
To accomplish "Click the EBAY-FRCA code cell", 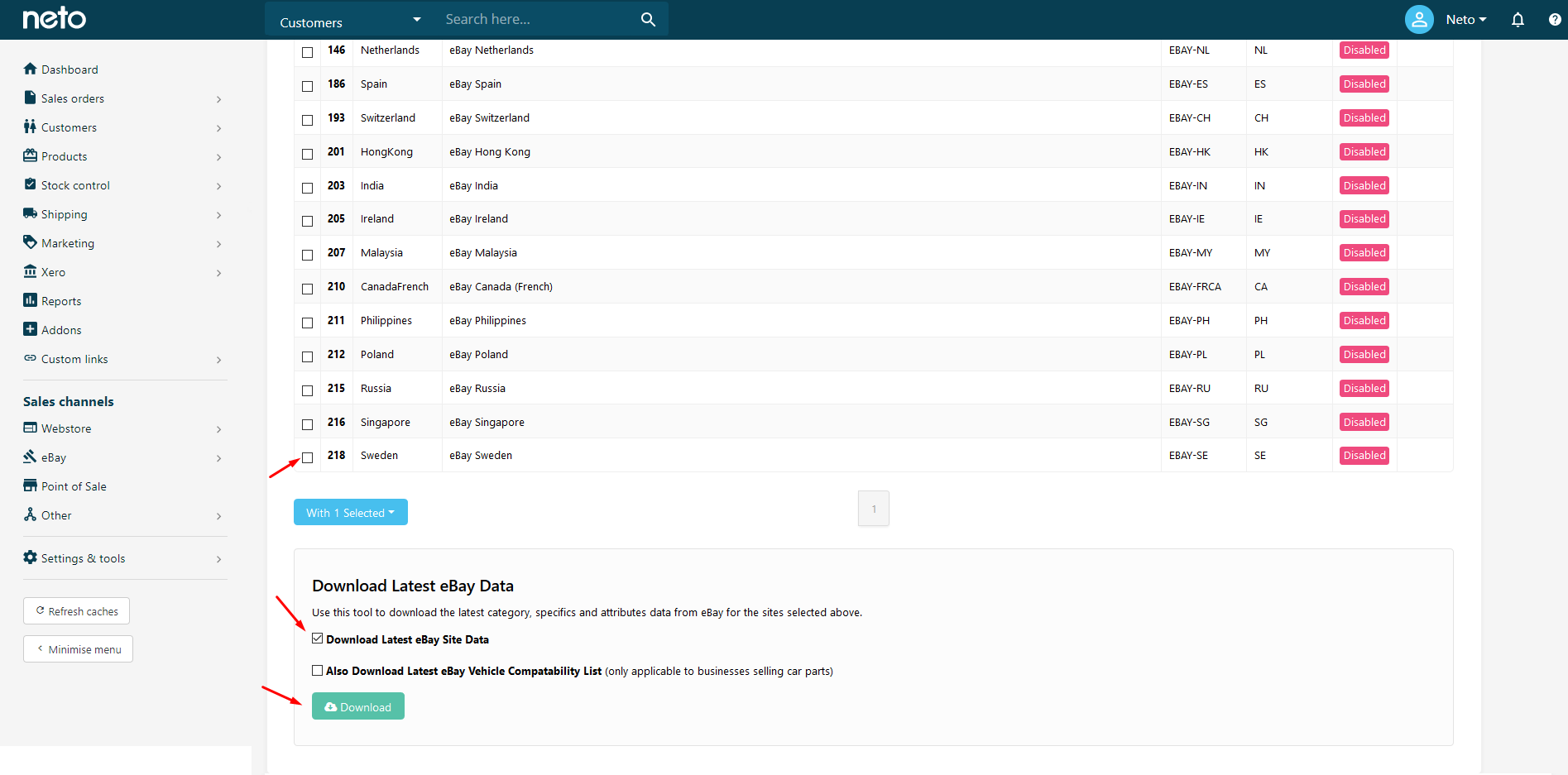I will (x=1204, y=286).
